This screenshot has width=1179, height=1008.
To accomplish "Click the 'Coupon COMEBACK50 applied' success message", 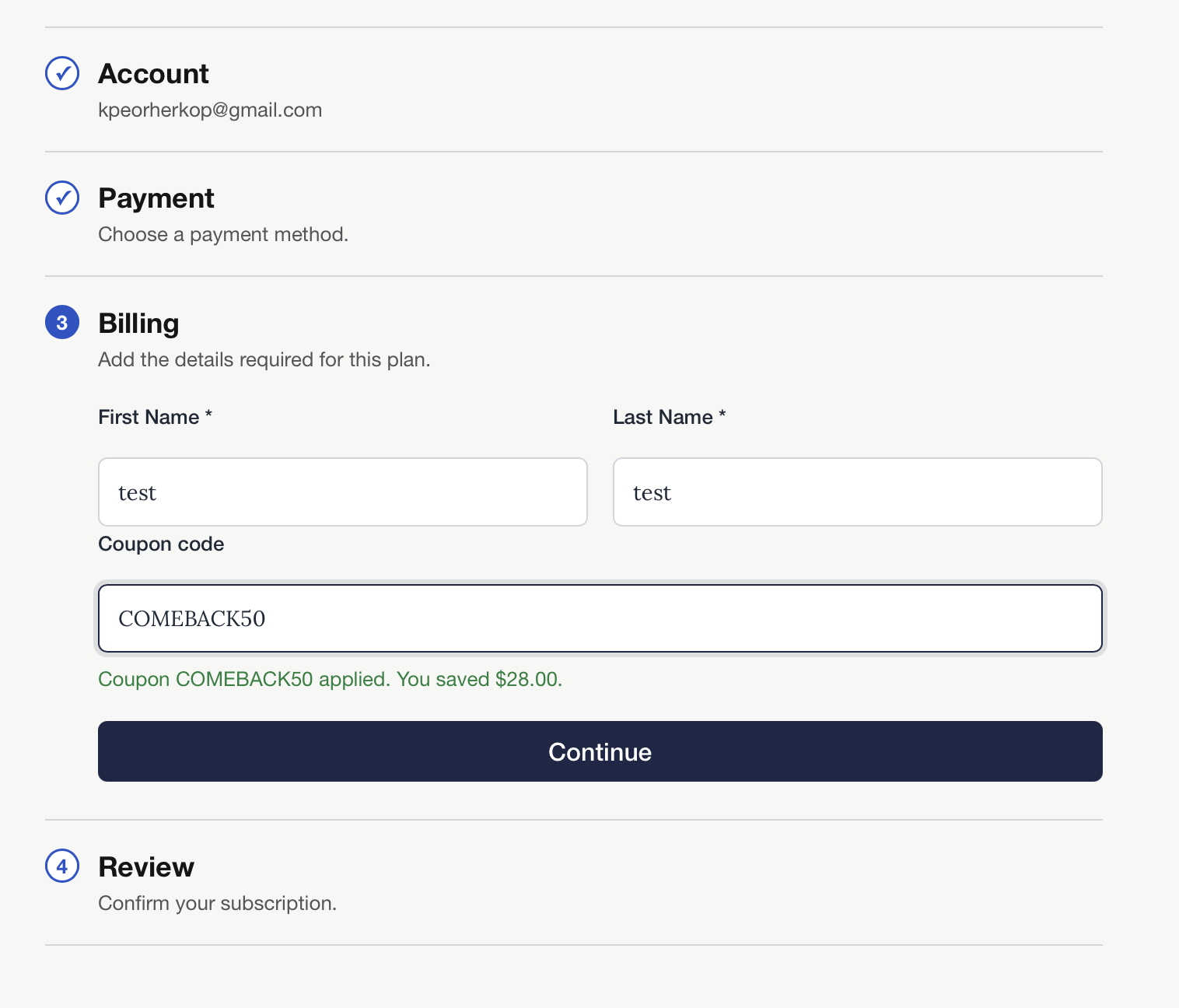I will click(x=330, y=679).
